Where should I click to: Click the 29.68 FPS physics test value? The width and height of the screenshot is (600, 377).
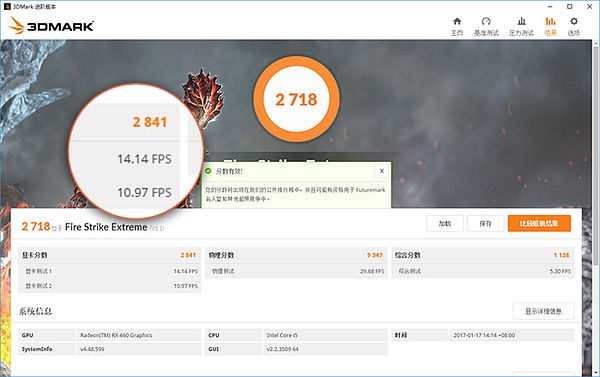372,271
